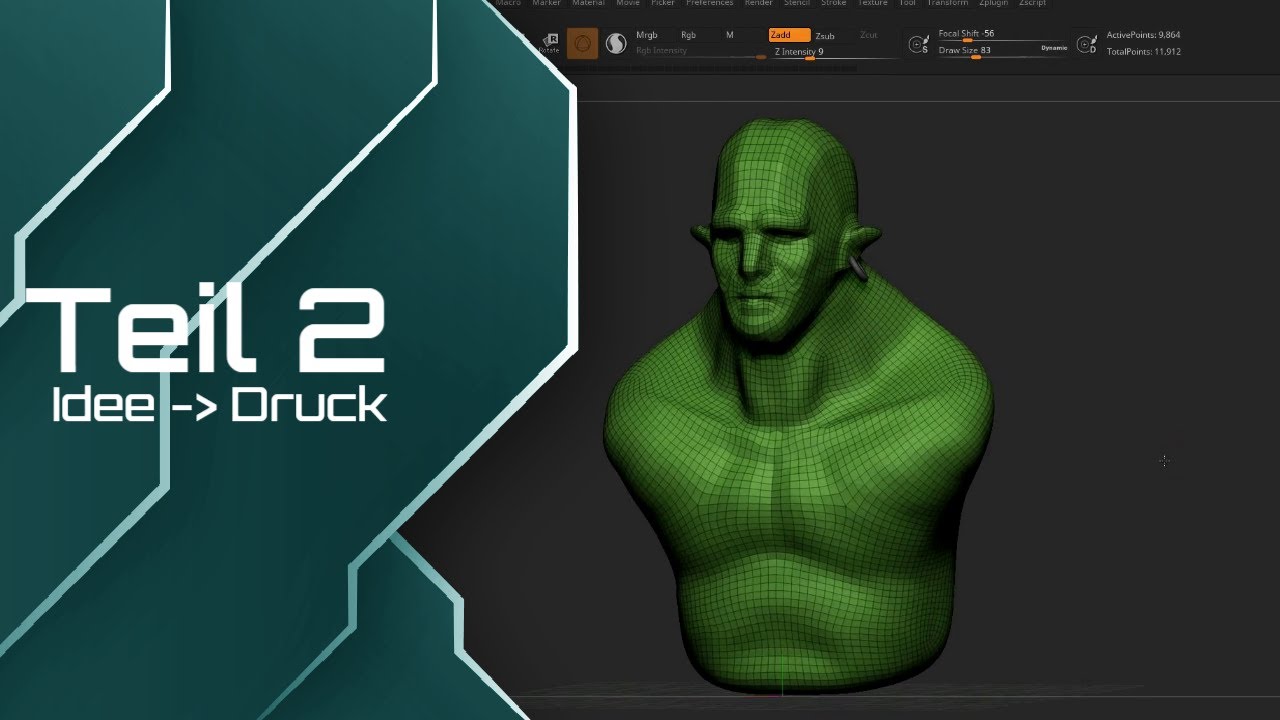Image resolution: width=1280 pixels, height=720 pixels.
Task: Click the orange brush sphere icon
Action: coord(582,43)
